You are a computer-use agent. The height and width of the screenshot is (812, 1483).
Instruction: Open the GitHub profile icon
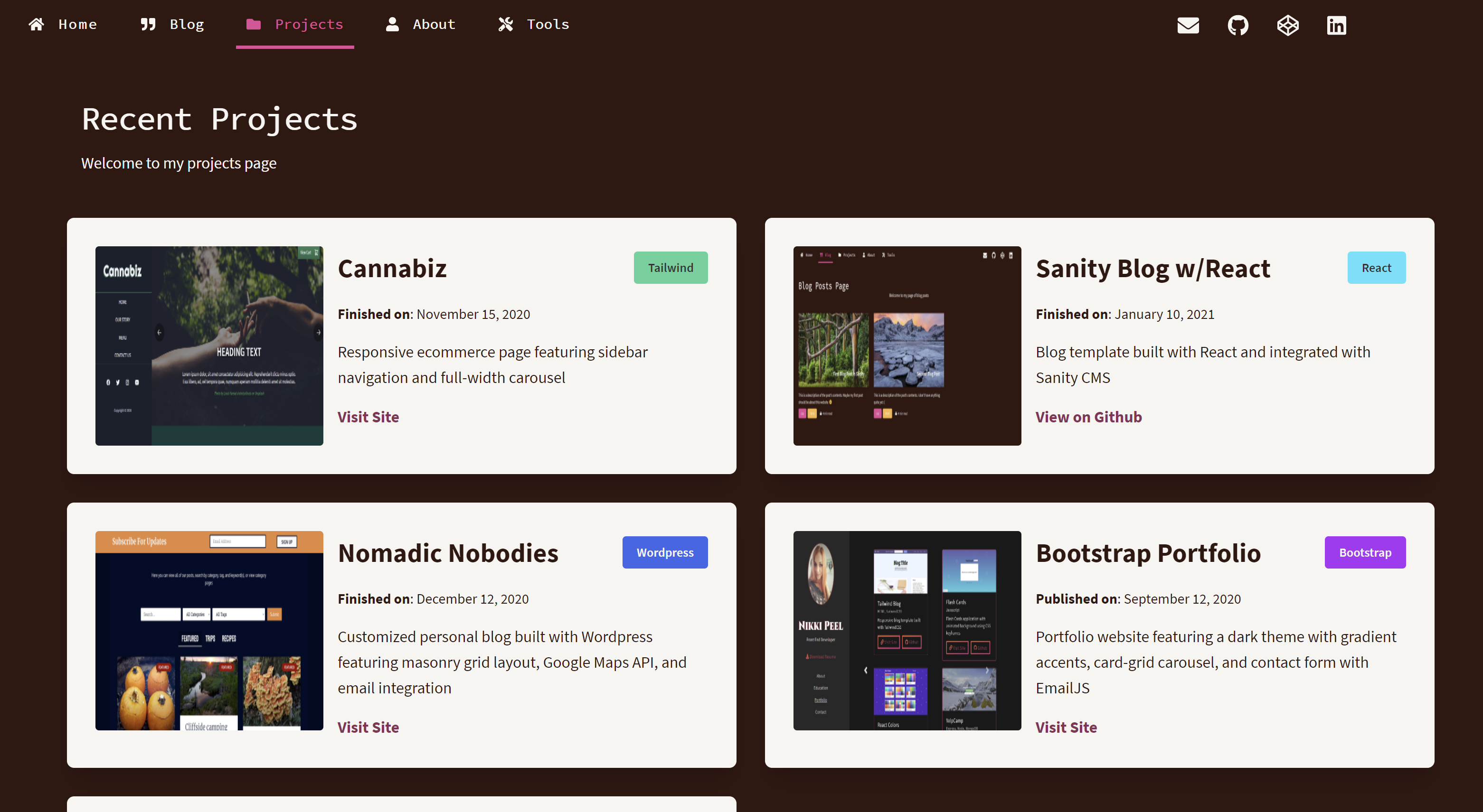(x=1238, y=25)
